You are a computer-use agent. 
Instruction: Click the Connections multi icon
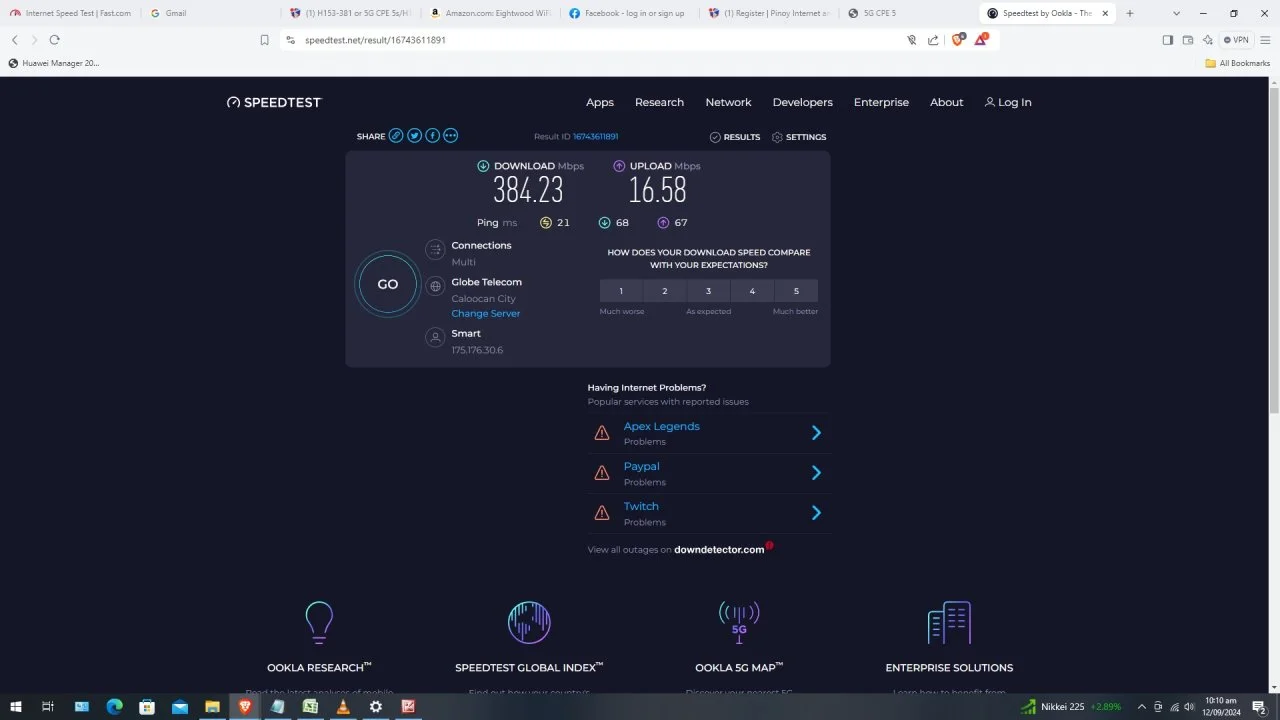pyautogui.click(x=435, y=250)
